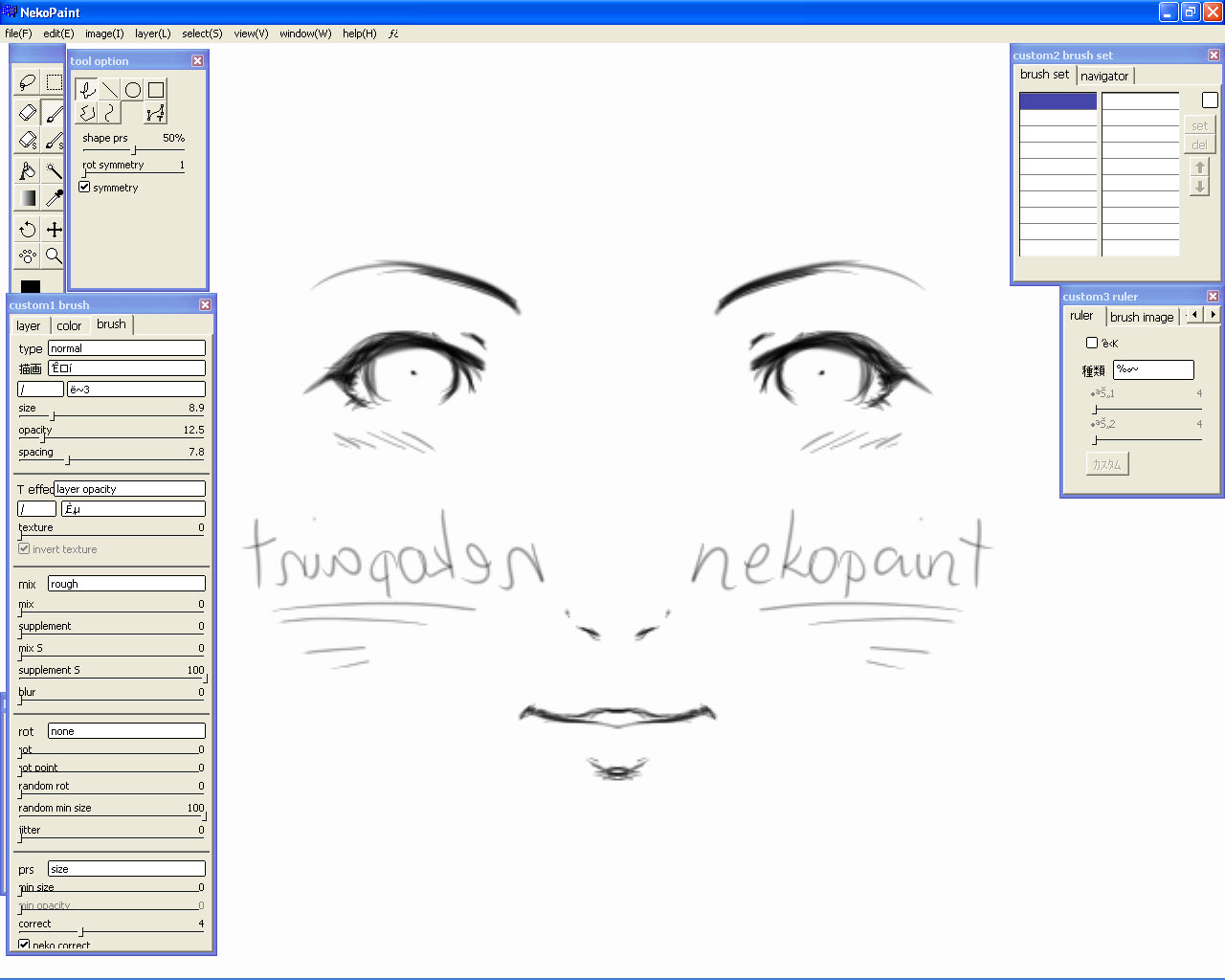Select the Gradient tool

coord(28,198)
